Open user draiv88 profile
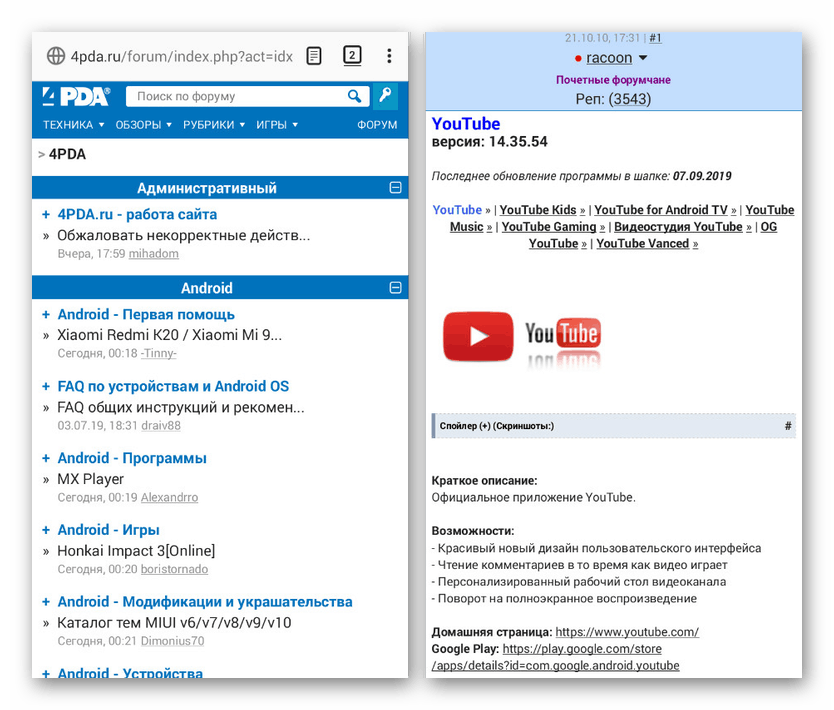This screenshot has height=710, width=834. pyautogui.click(x=161, y=425)
